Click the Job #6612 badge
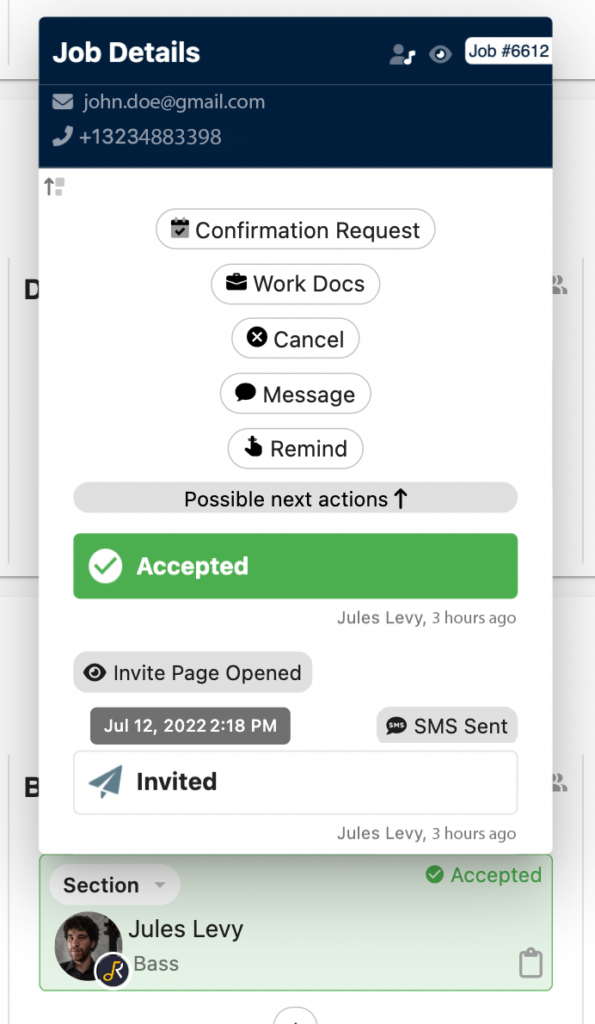 pos(508,51)
